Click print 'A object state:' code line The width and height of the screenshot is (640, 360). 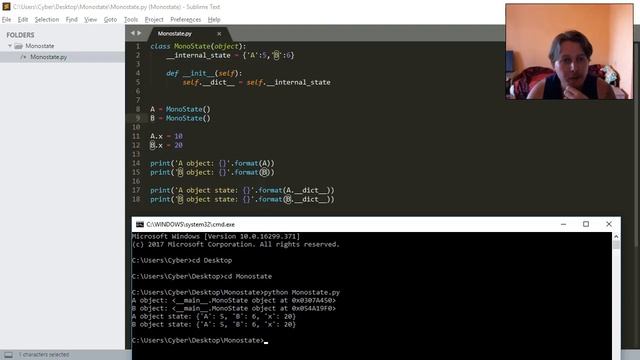tap(242, 190)
